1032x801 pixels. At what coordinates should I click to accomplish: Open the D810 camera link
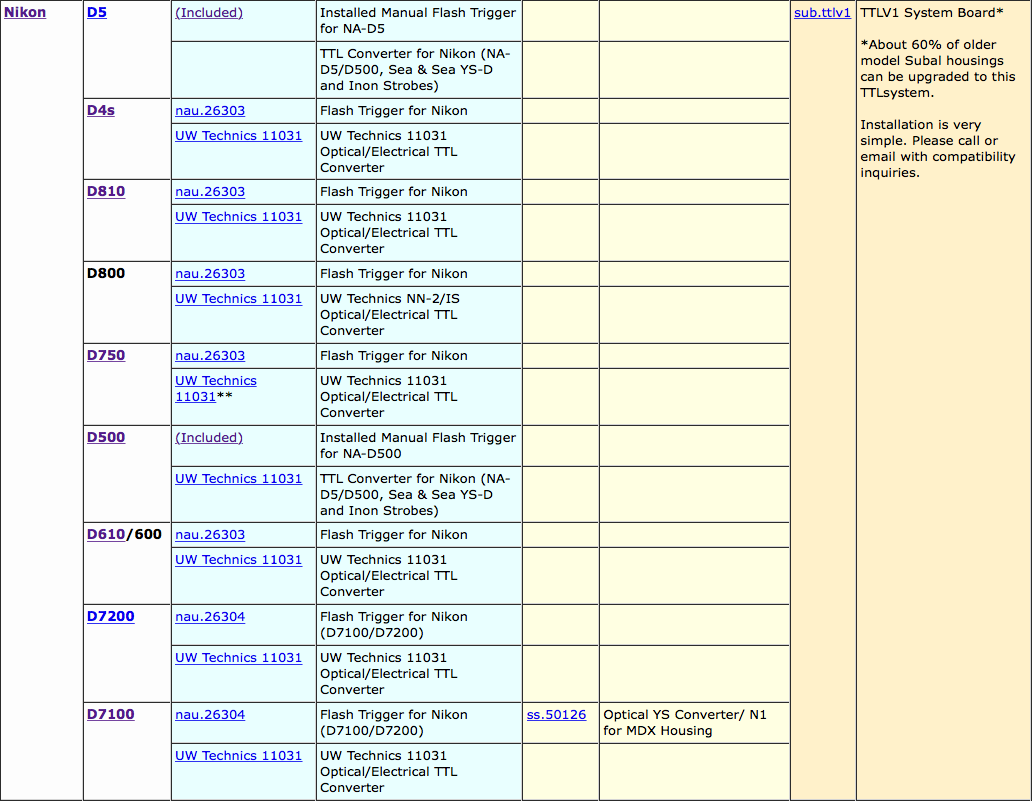pyautogui.click(x=106, y=192)
